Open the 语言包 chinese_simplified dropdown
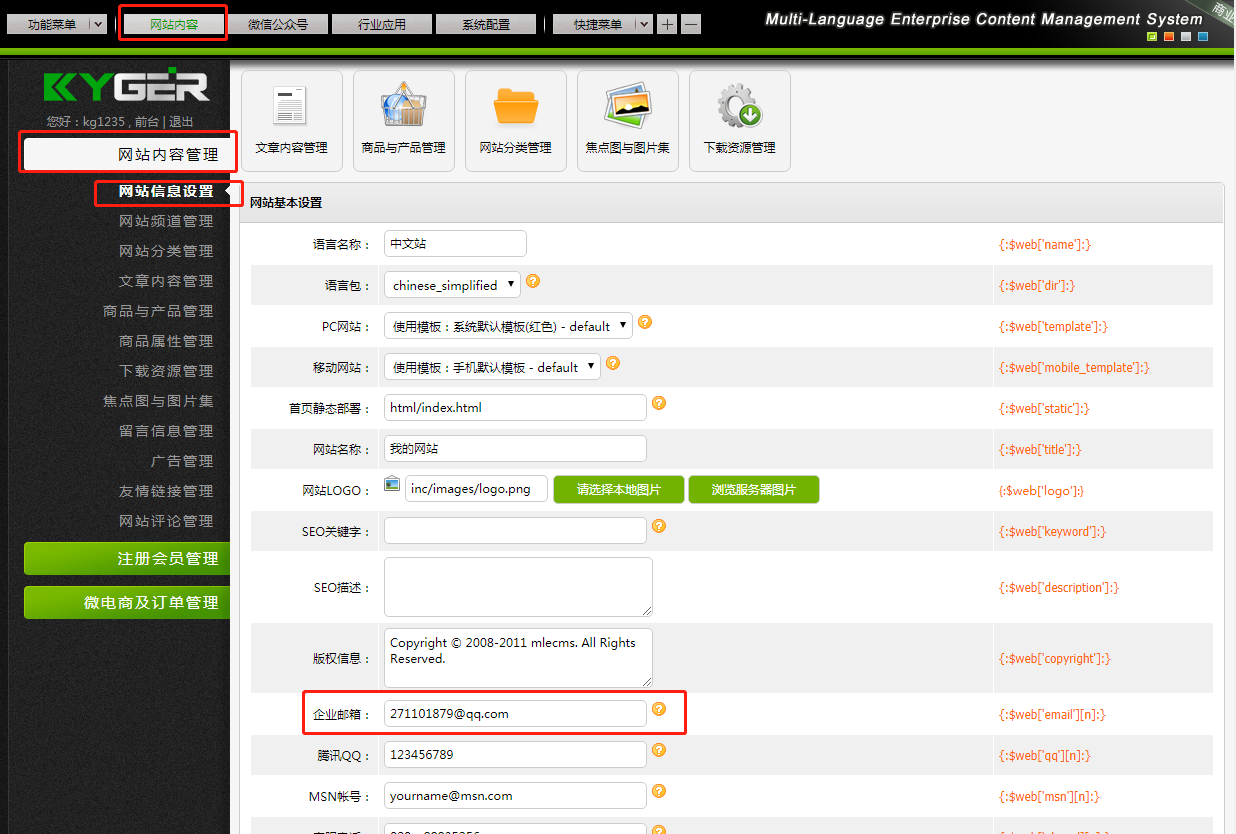1236x834 pixels. 452,285
